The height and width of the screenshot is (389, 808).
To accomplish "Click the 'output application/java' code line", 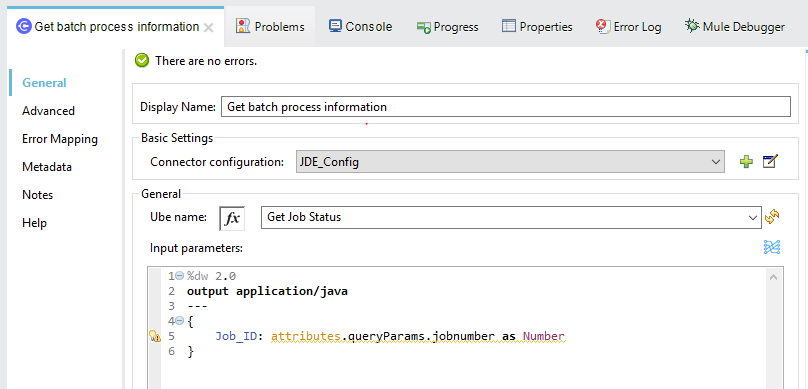I will click(267, 292).
